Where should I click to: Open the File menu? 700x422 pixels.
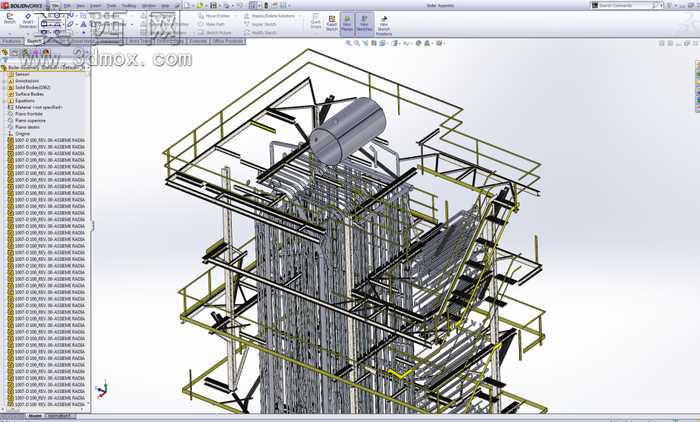55,5
